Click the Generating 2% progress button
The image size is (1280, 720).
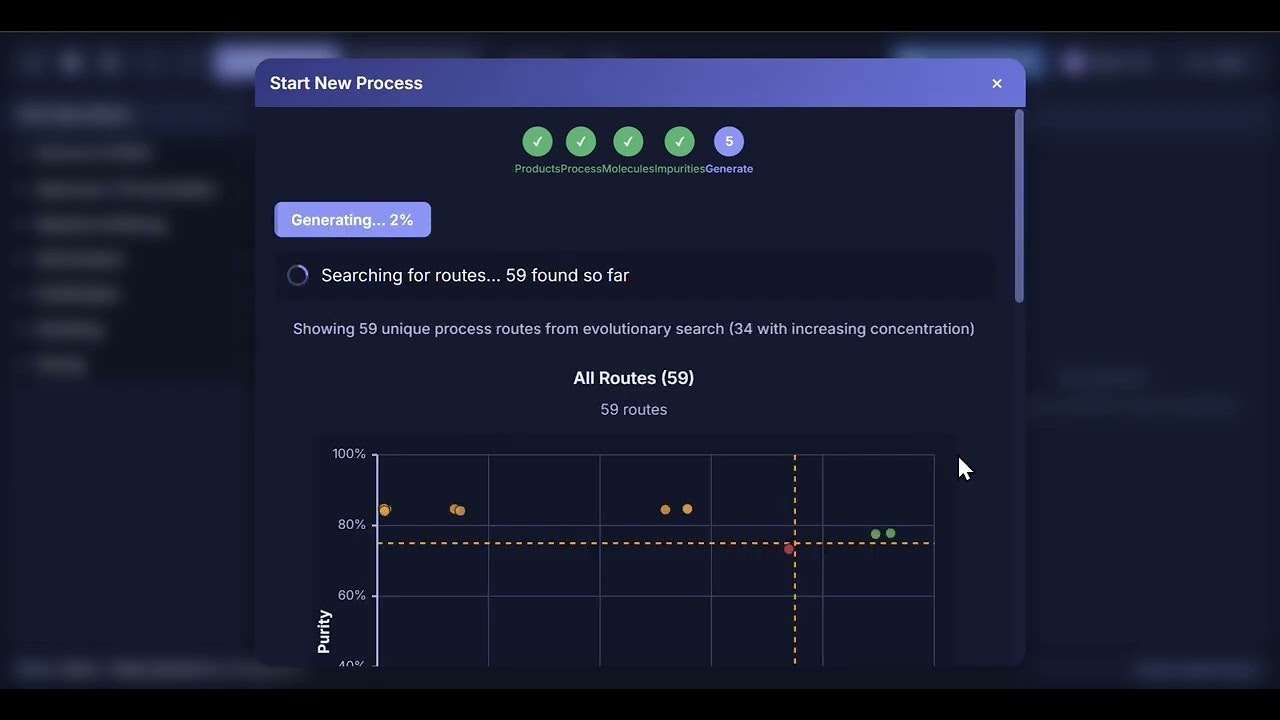pyautogui.click(x=352, y=220)
